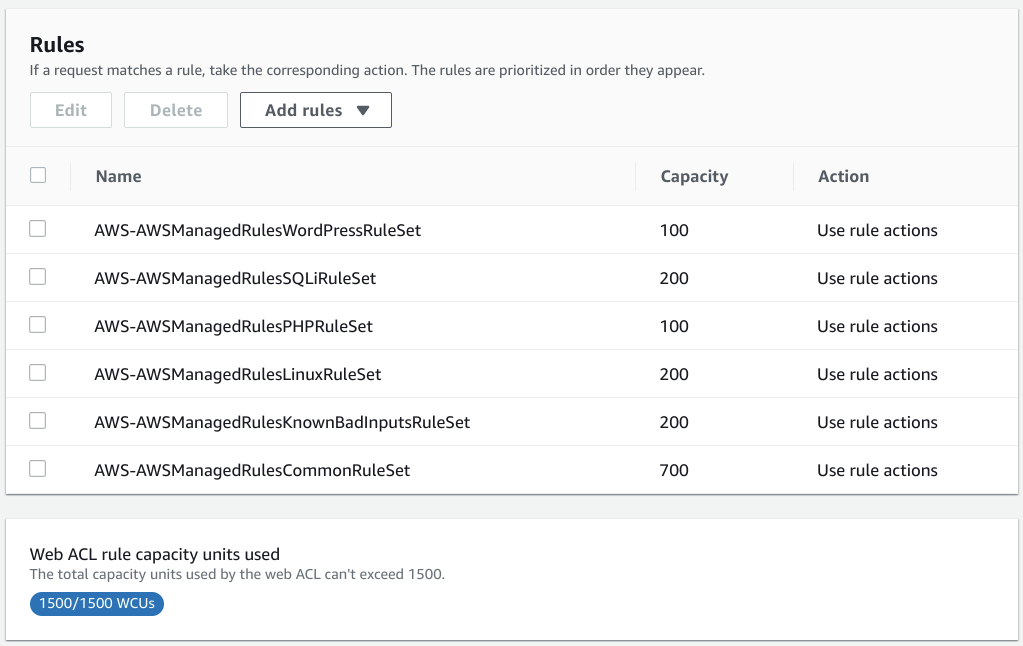Click "Use rule actions" in the LinuxRuleSet row
This screenshot has width=1023, height=646.
(877, 375)
